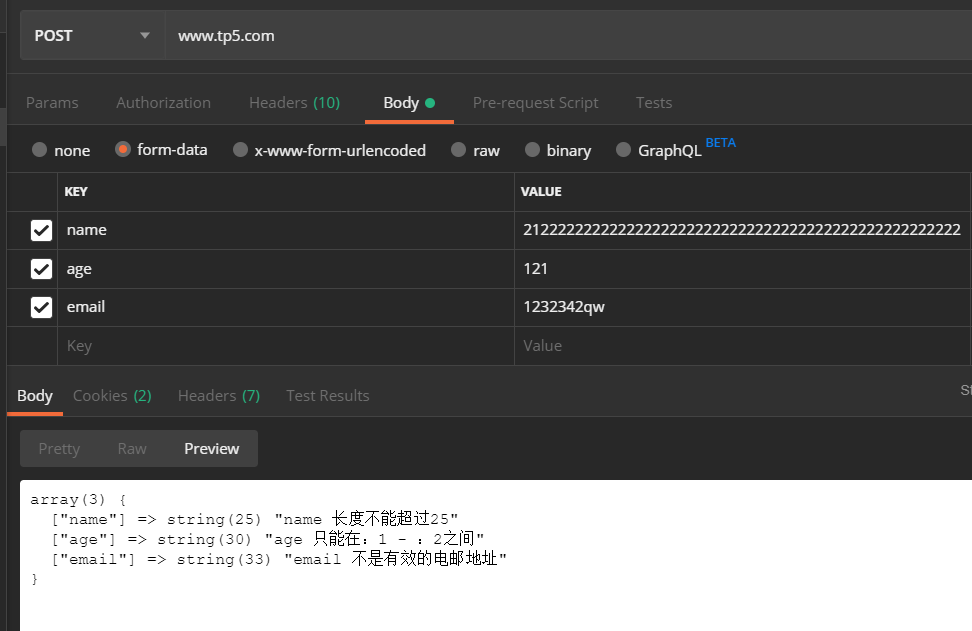Open the POST method dropdown
972x631 pixels.
93,35
